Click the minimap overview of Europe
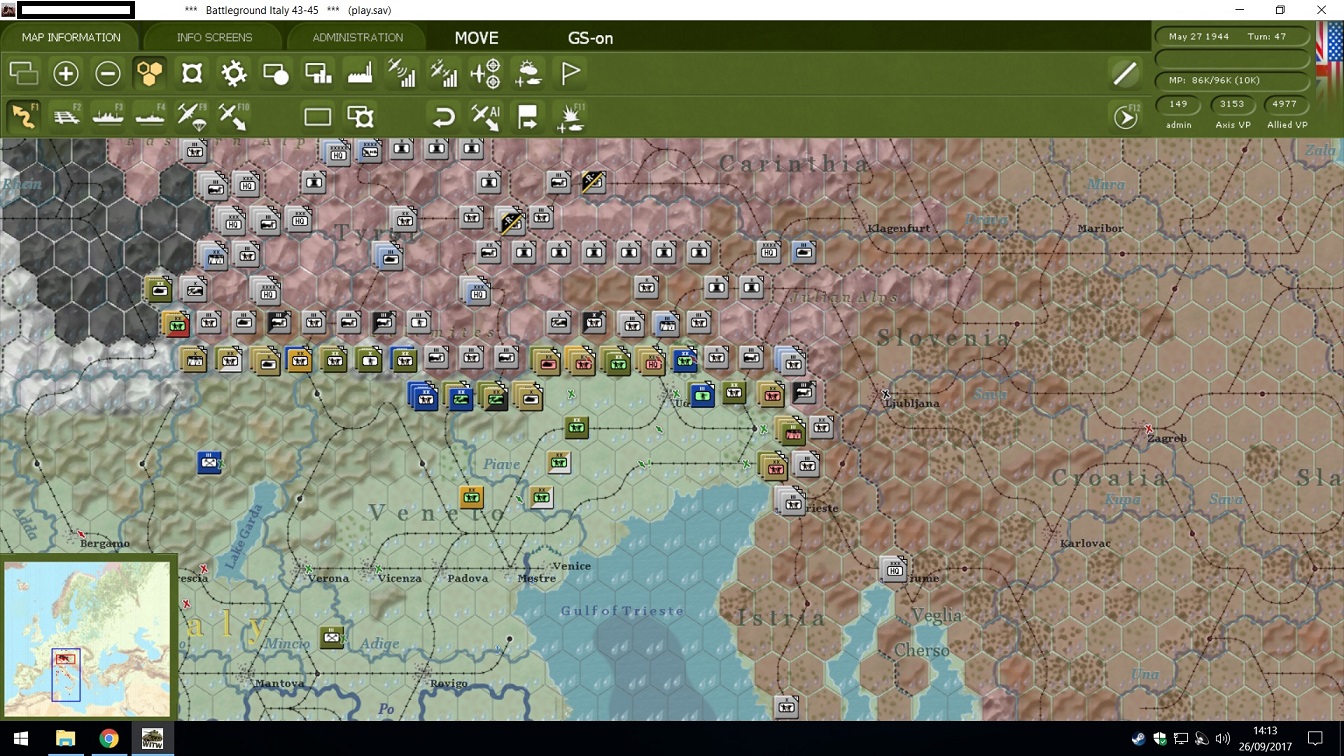 point(88,636)
